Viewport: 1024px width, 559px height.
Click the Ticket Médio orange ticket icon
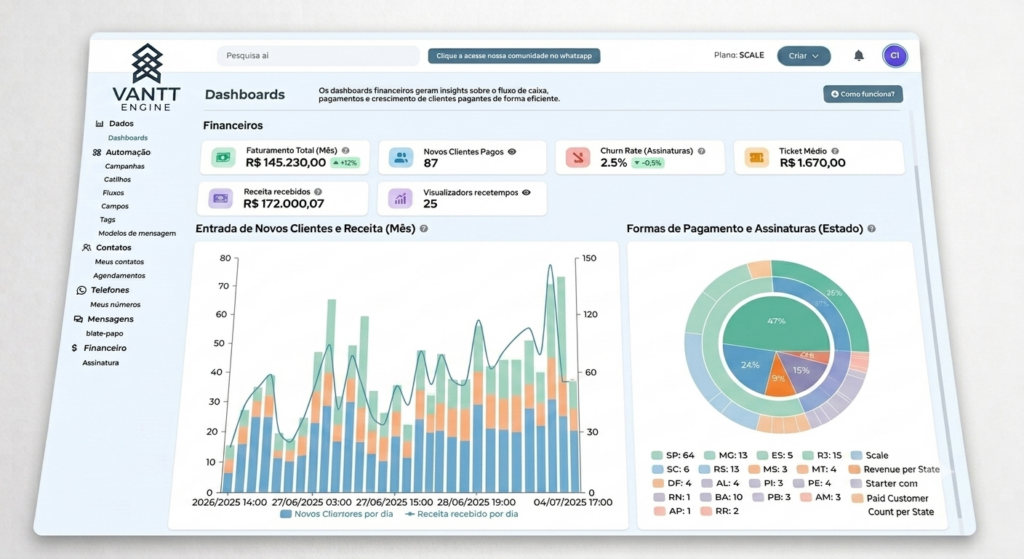[x=756, y=157]
